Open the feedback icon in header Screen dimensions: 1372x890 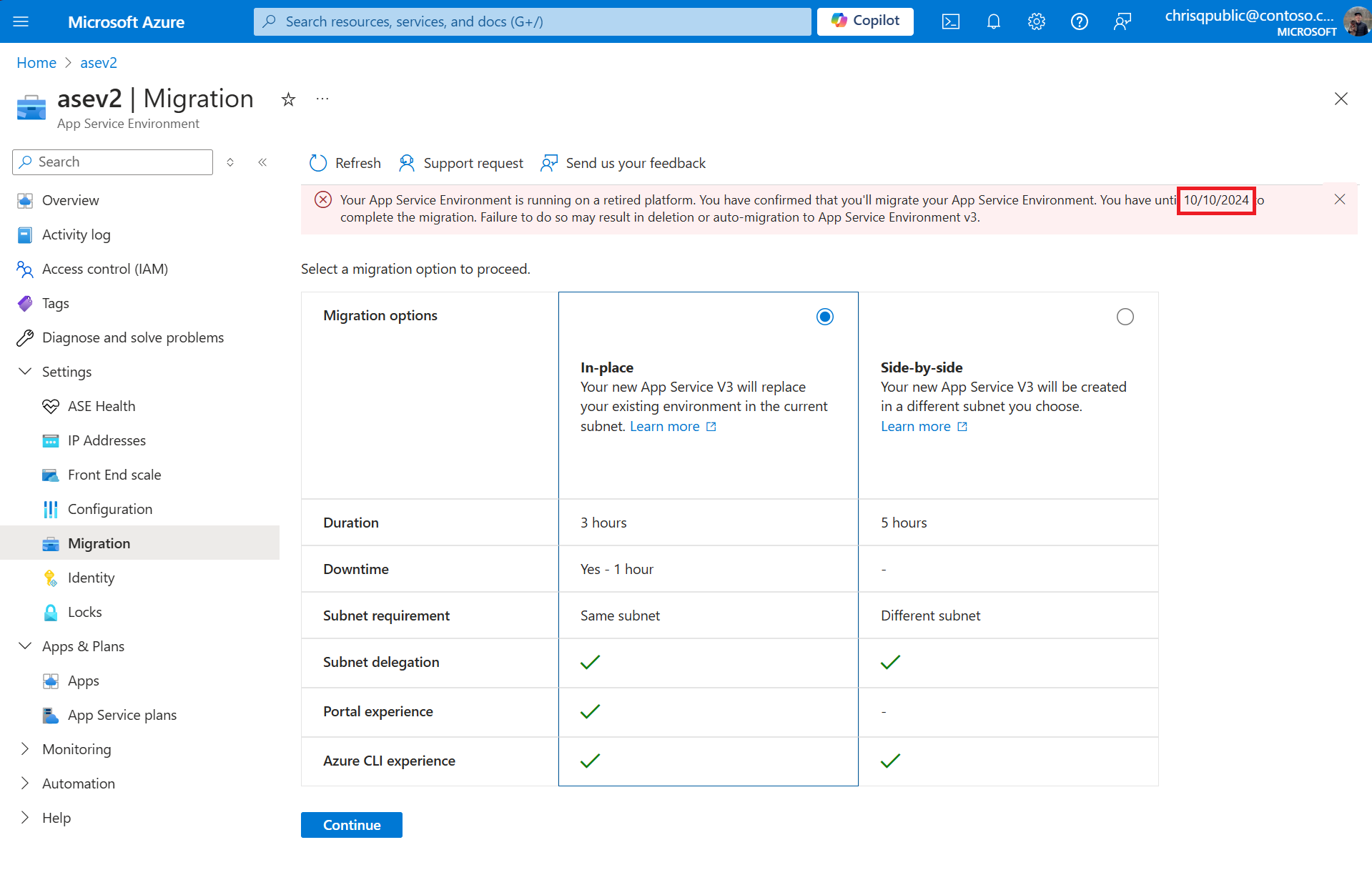click(x=1122, y=21)
